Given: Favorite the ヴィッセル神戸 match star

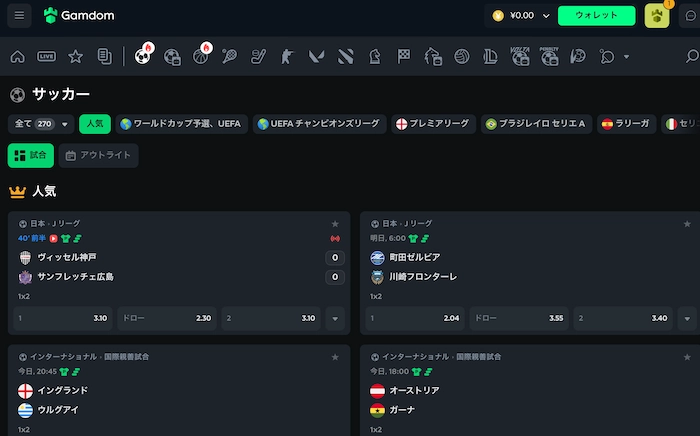Looking at the screenshot, I should click(335, 224).
